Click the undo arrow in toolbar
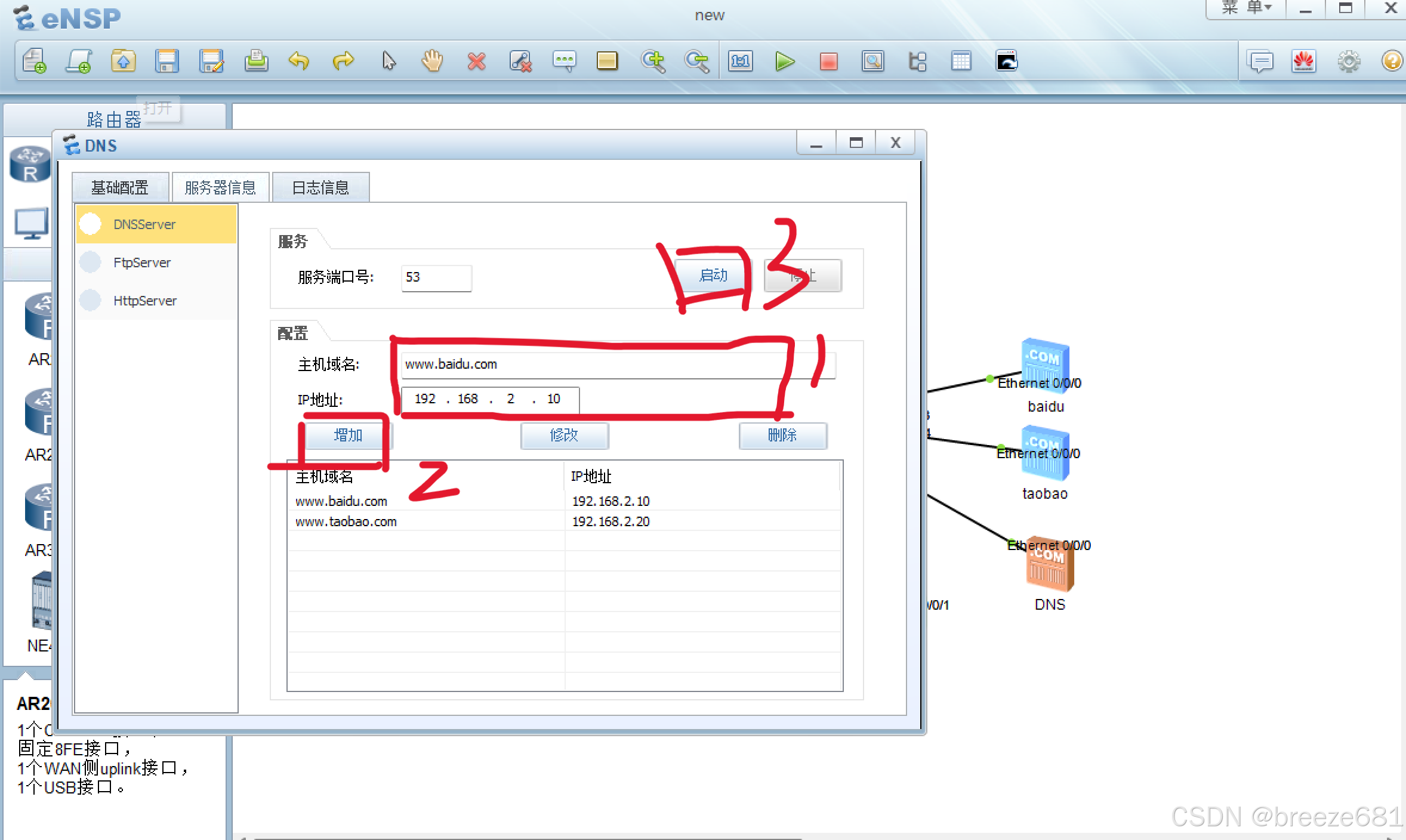This screenshot has height=840, width=1406. 299,61
